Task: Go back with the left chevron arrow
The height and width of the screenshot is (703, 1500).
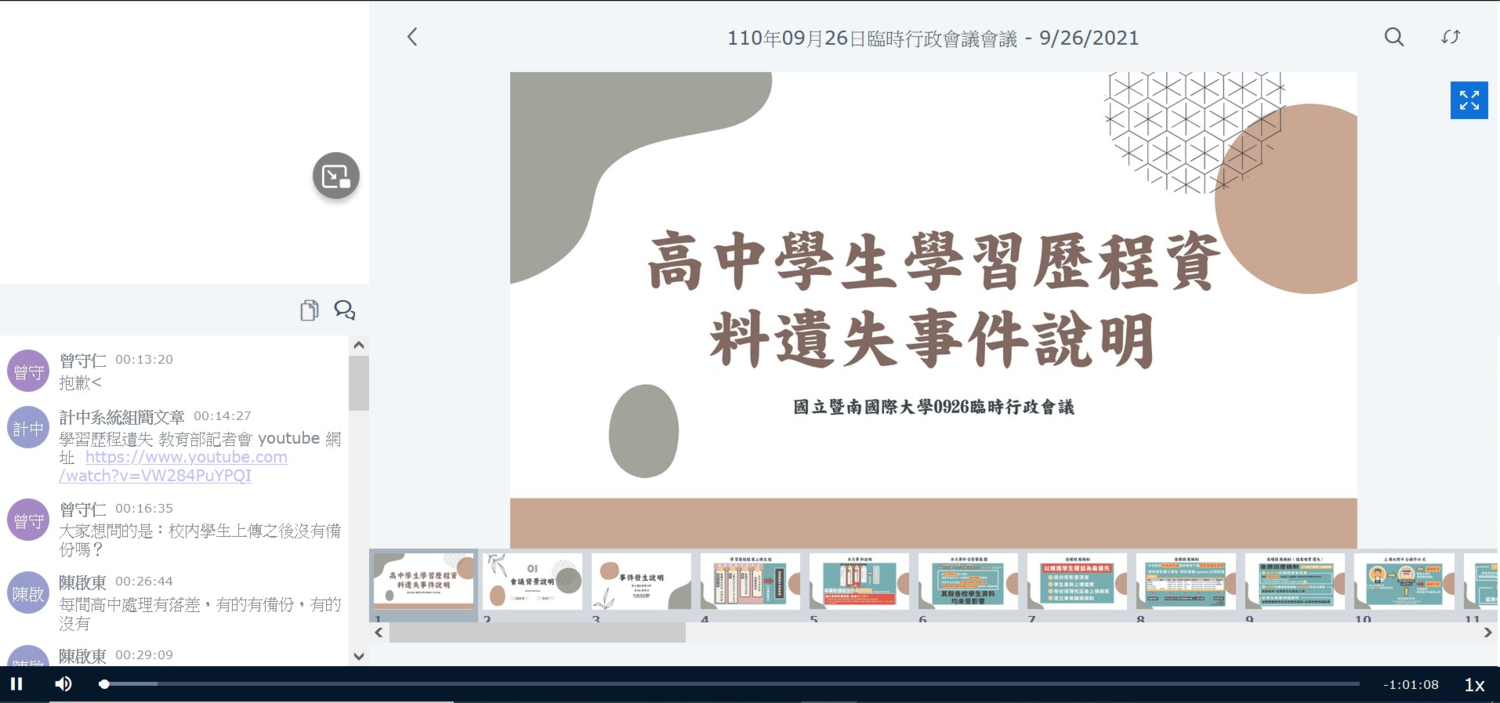Action: (412, 37)
